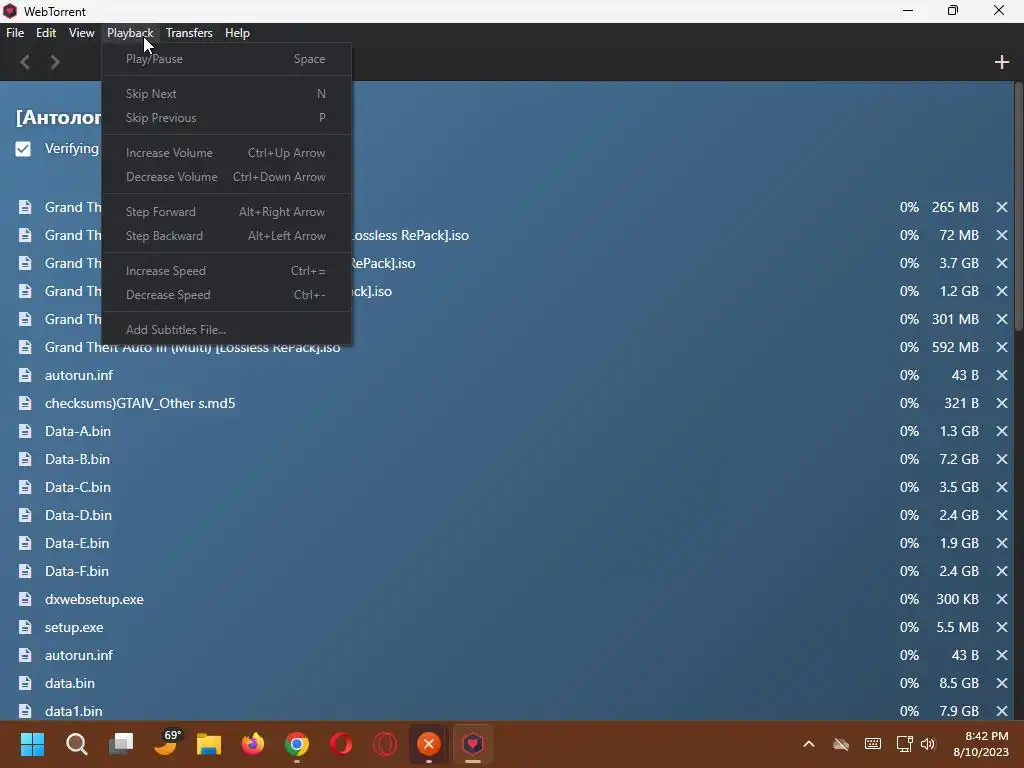Remove the 72 MB iso file
The image size is (1024, 768).
(1002, 235)
